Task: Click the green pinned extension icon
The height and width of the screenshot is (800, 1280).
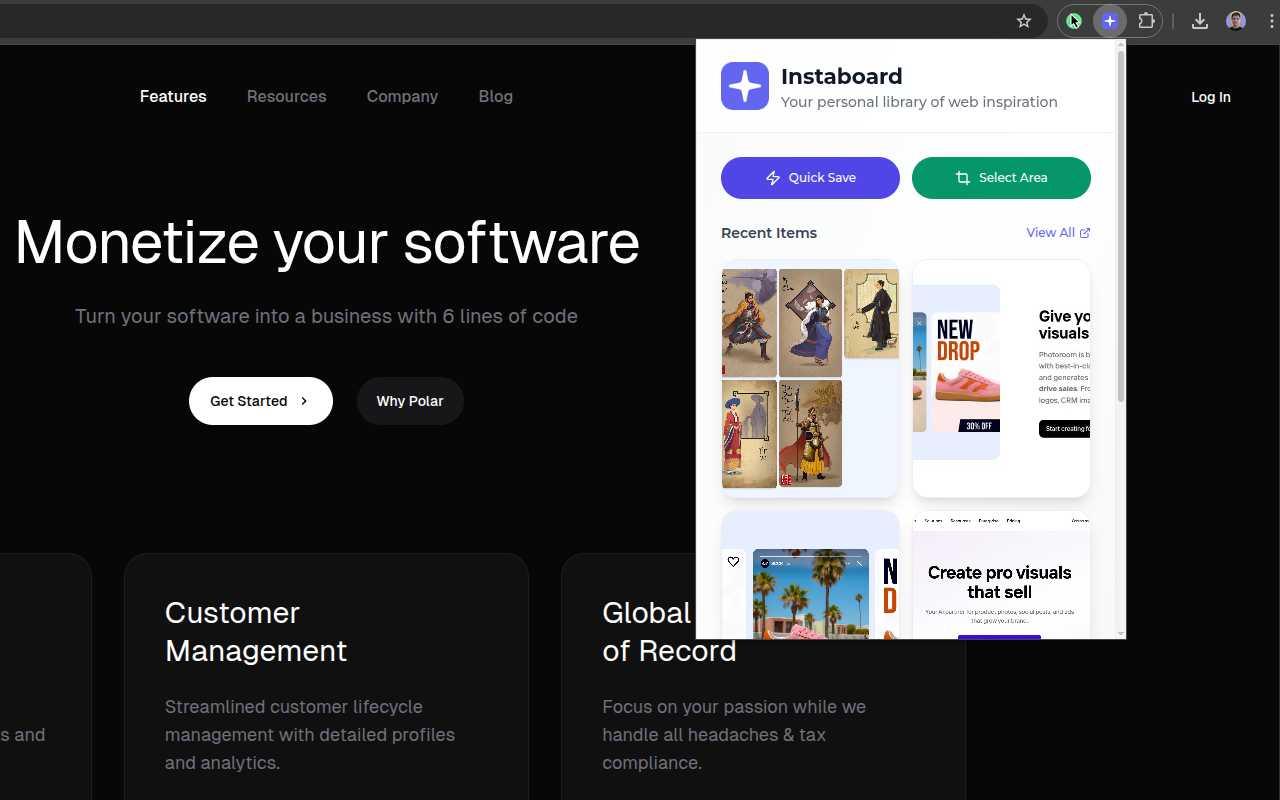Action: tap(1074, 21)
